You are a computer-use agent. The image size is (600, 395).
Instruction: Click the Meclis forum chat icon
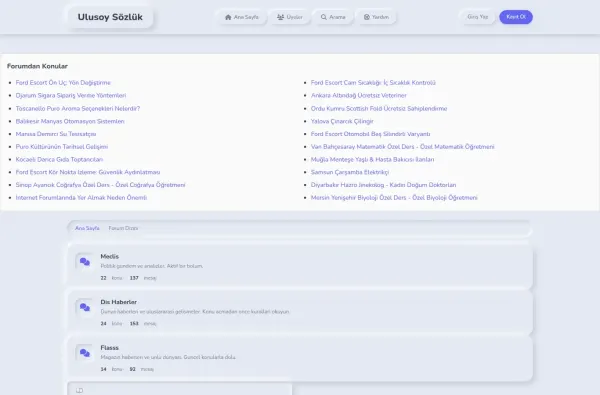(85, 262)
